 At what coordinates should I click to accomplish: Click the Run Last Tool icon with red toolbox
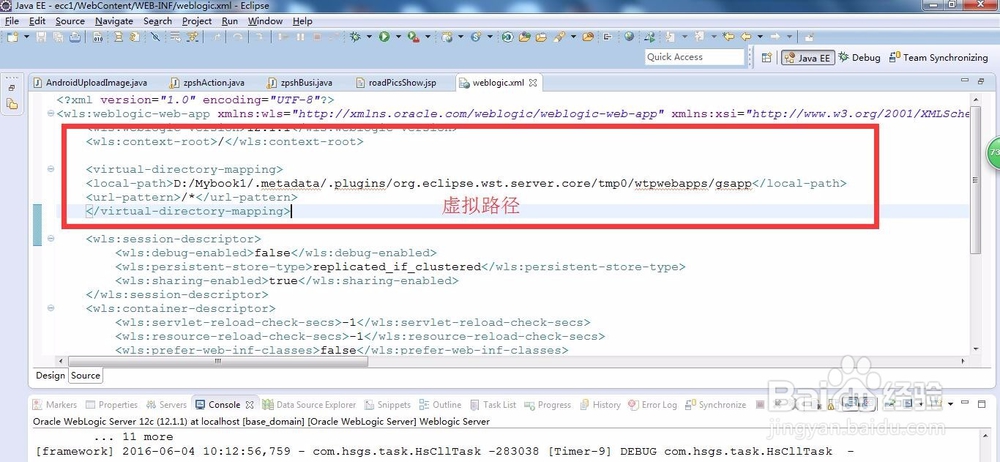click(x=413, y=37)
